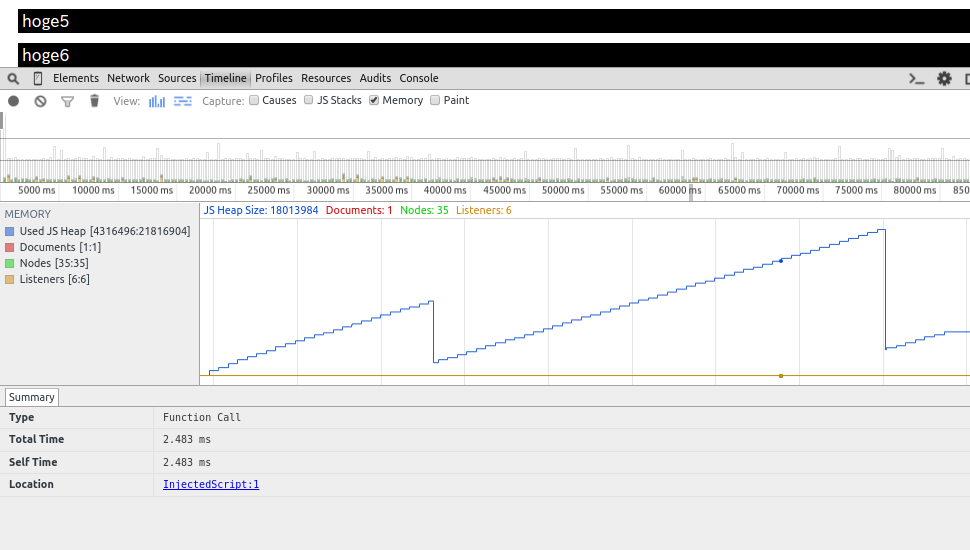
Task: Select the Summary tab
Action: pos(32,397)
